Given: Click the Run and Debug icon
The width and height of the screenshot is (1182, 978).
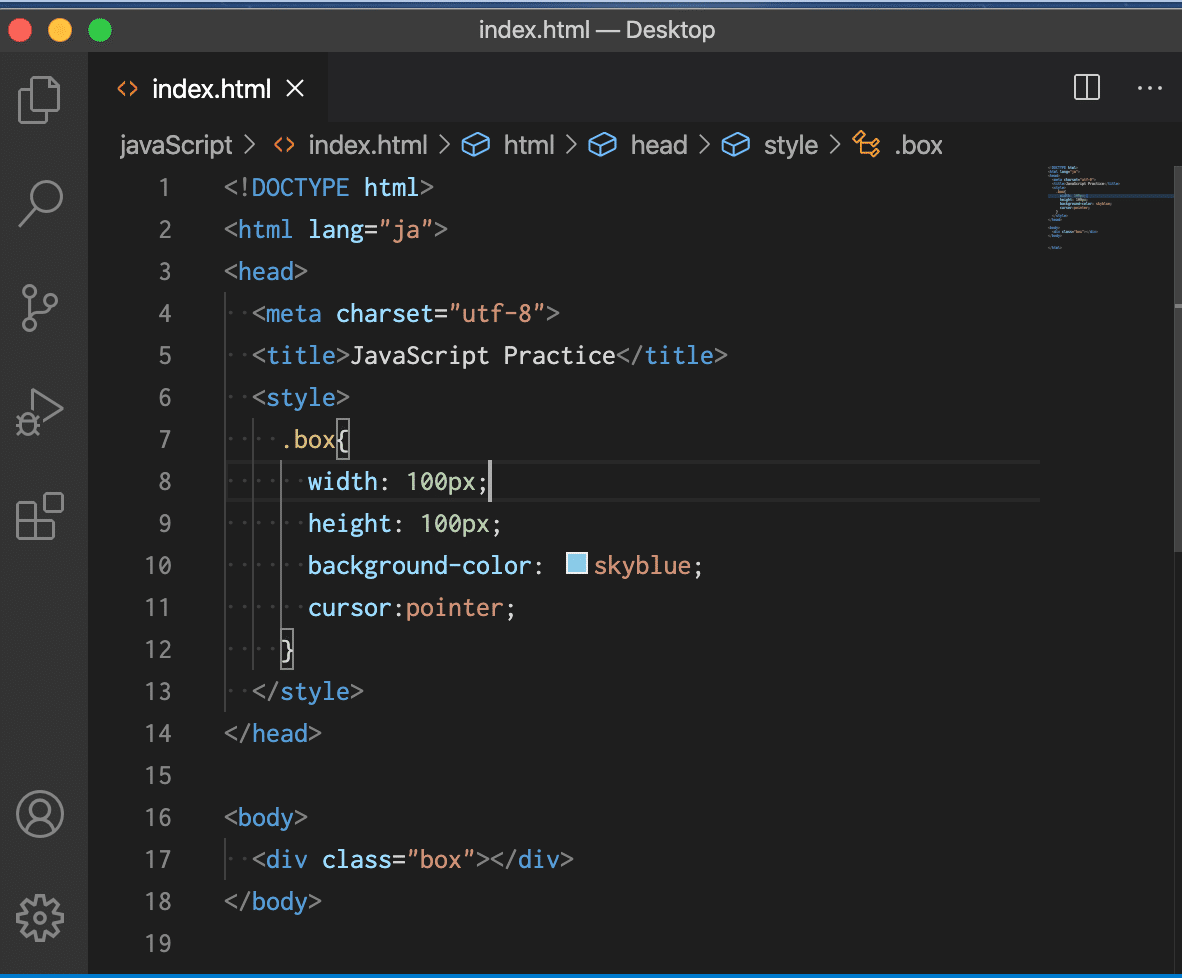Looking at the screenshot, I should [x=39, y=412].
